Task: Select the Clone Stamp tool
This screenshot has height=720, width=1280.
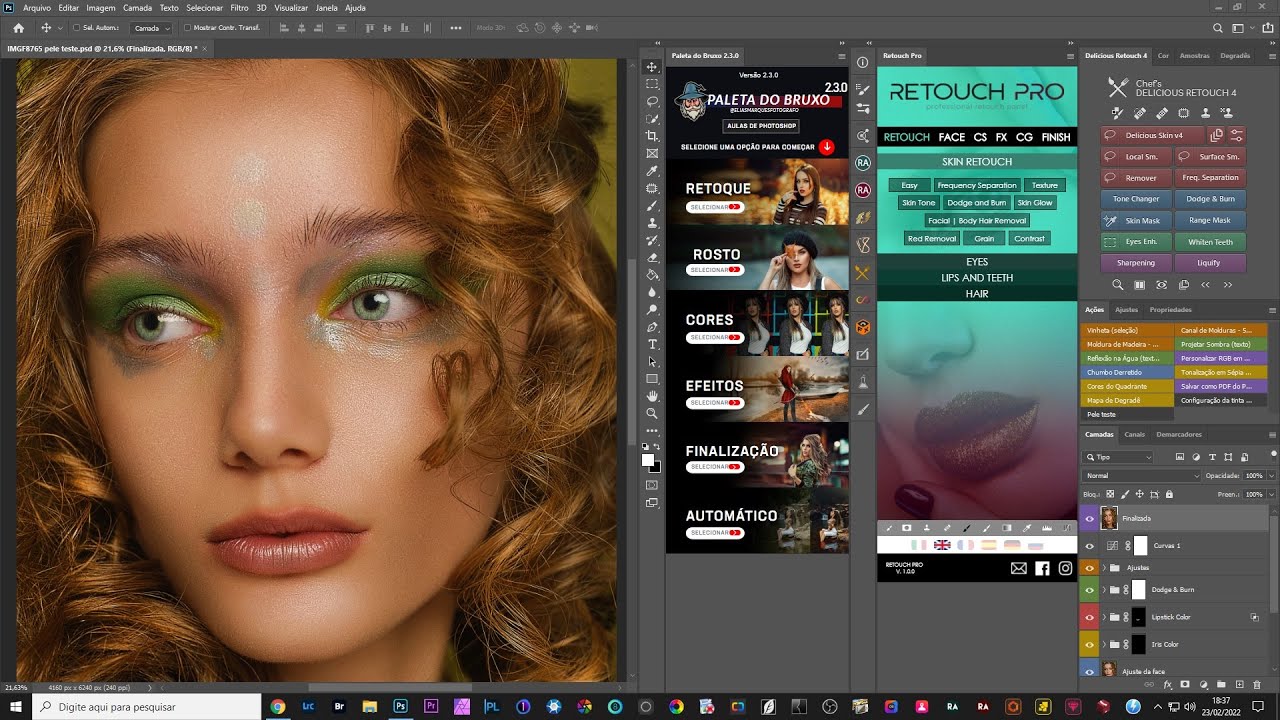Action: 652,223
